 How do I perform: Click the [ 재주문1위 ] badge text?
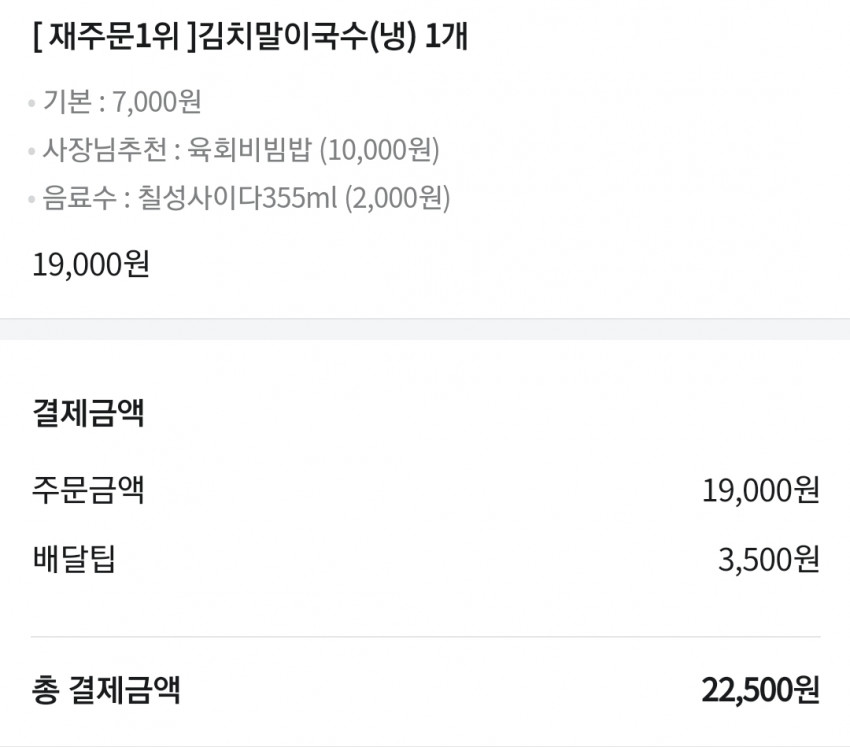click(114, 37)
